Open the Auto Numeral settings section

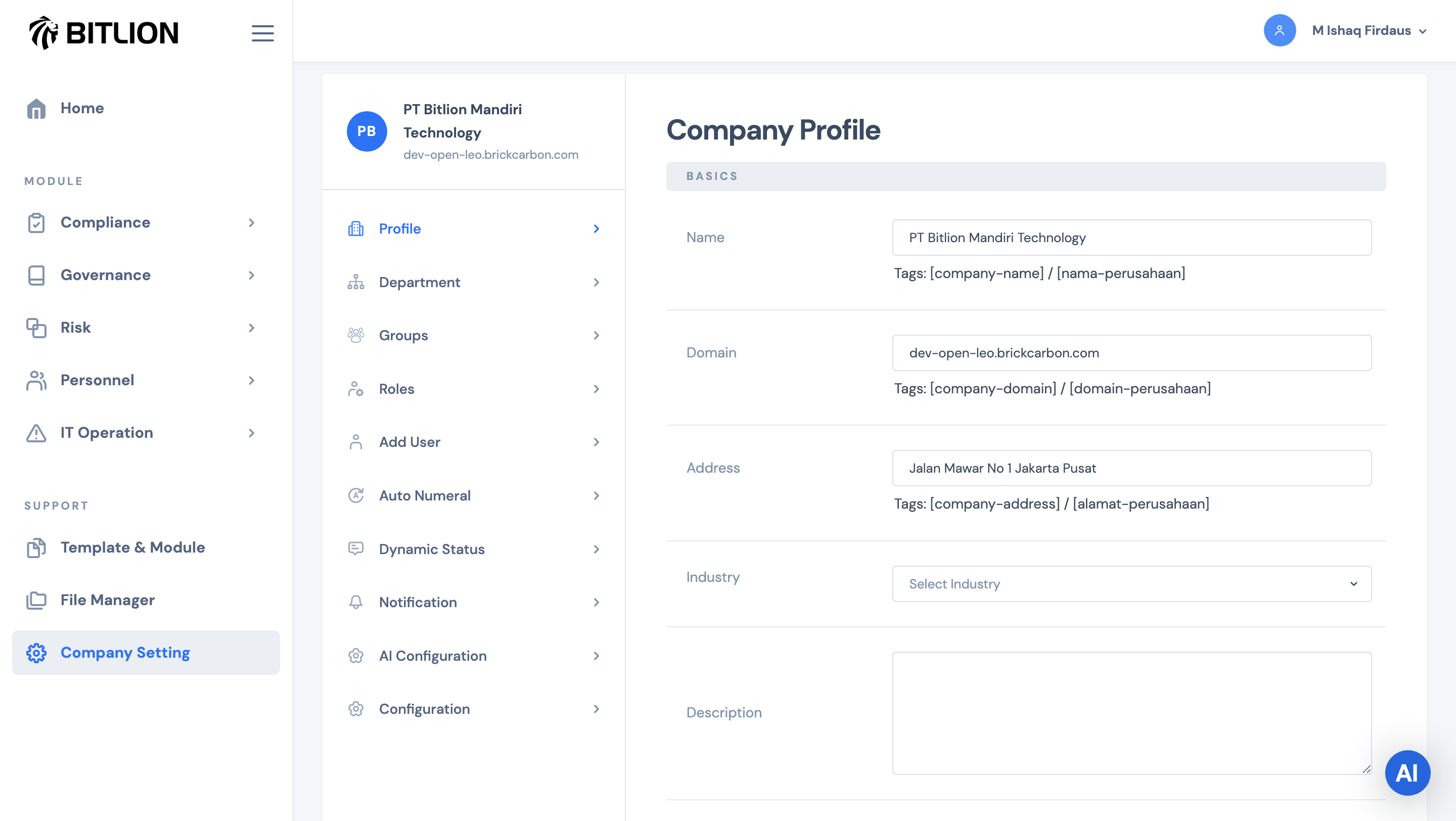[474, 495]
